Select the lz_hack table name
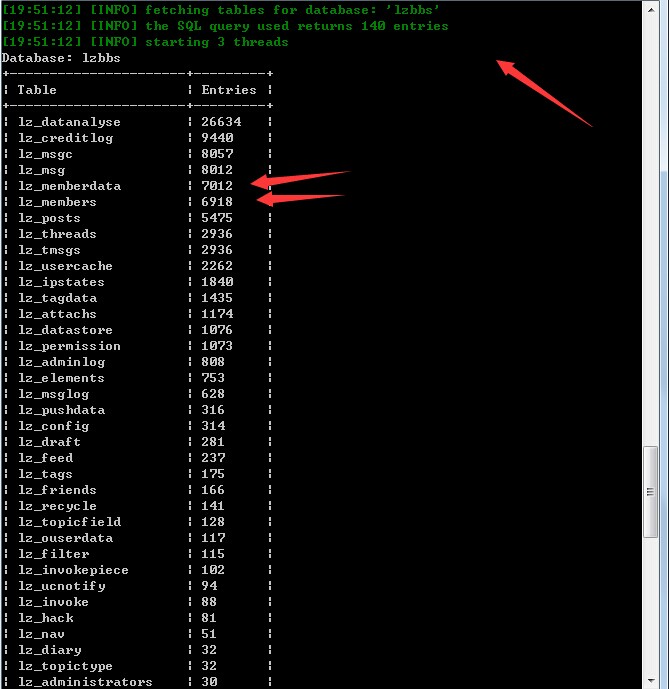The height and width of the screenshot is (689, 669). click(x=45, y=618)
